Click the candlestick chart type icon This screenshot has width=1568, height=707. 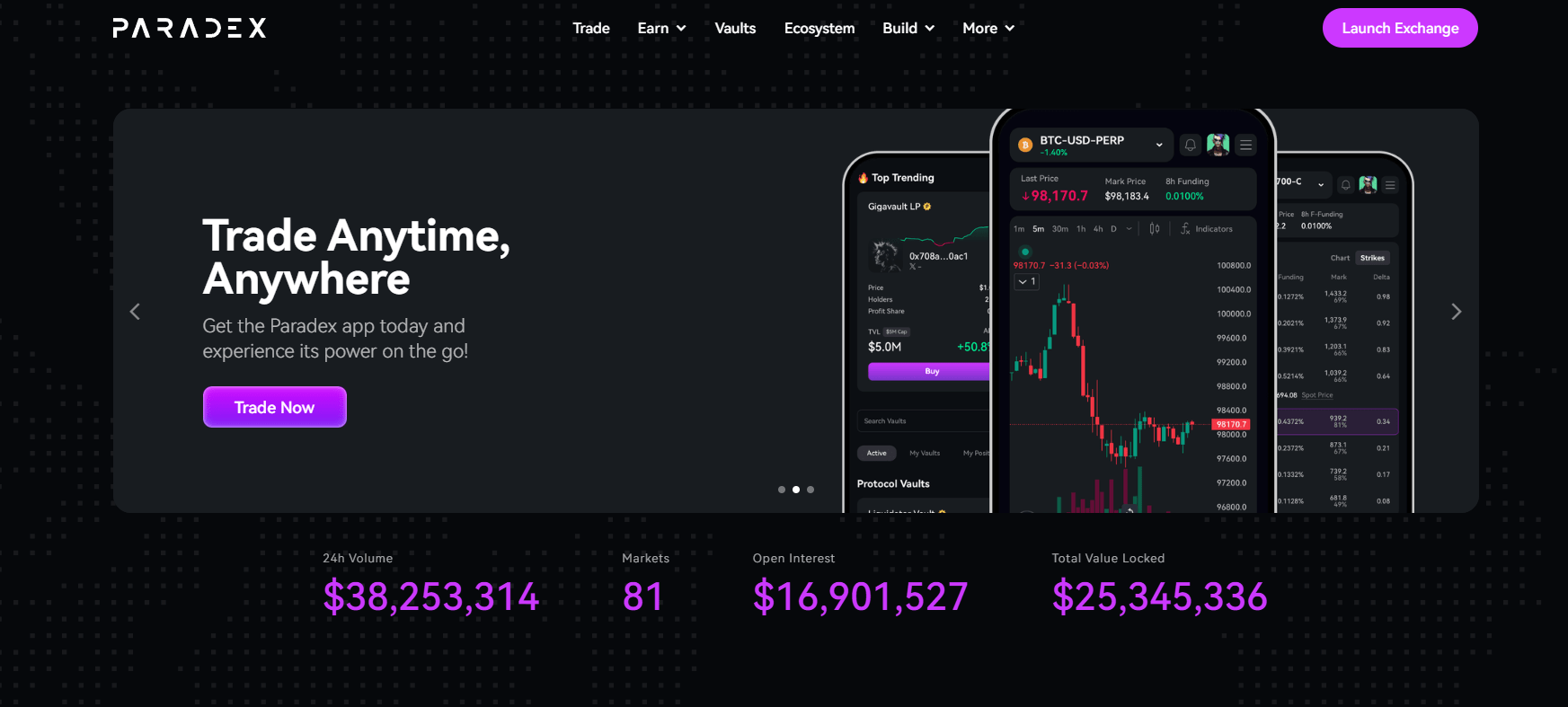pyautogui.click(x=1155, y=229)
